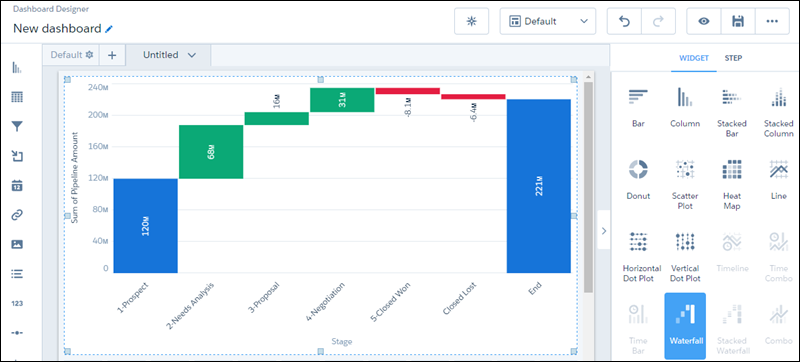This screenshot has height=362, width=800.
Task: Click the snowflake settings button in header
Action: [471, 21]
